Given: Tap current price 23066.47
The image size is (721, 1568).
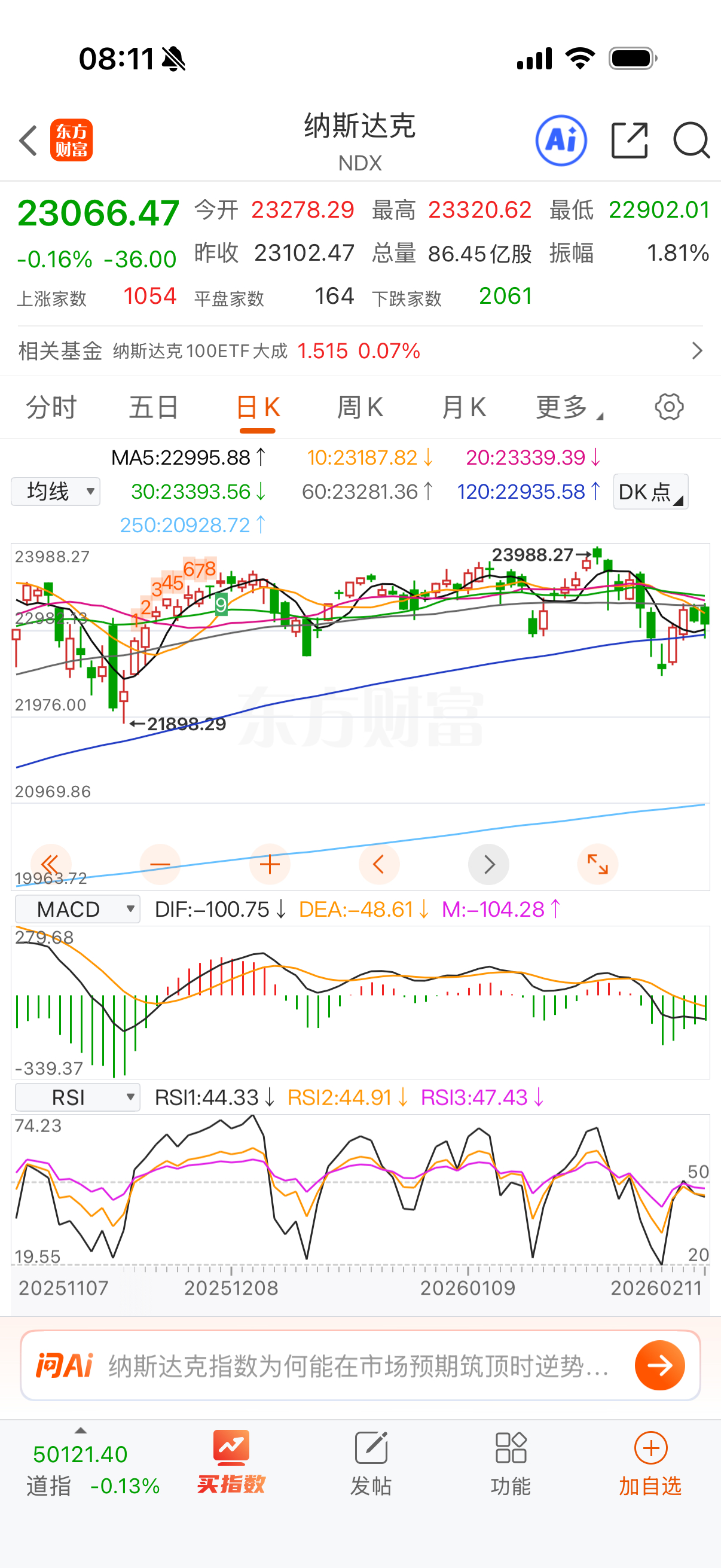Looking at the screenshot, I should pyautogui.click(x=98, y=213).
